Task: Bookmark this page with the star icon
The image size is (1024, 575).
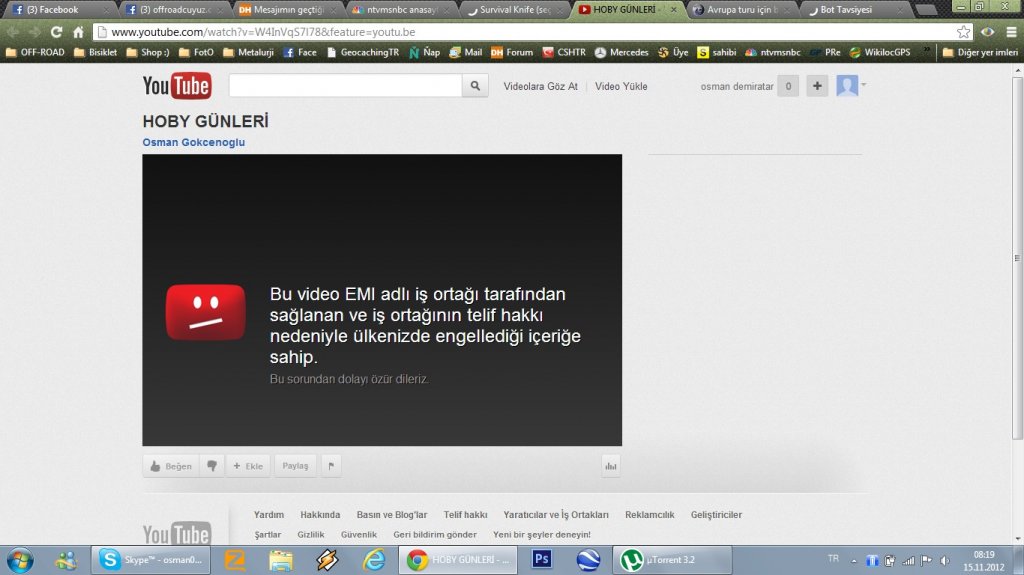Action: point(963,32)
